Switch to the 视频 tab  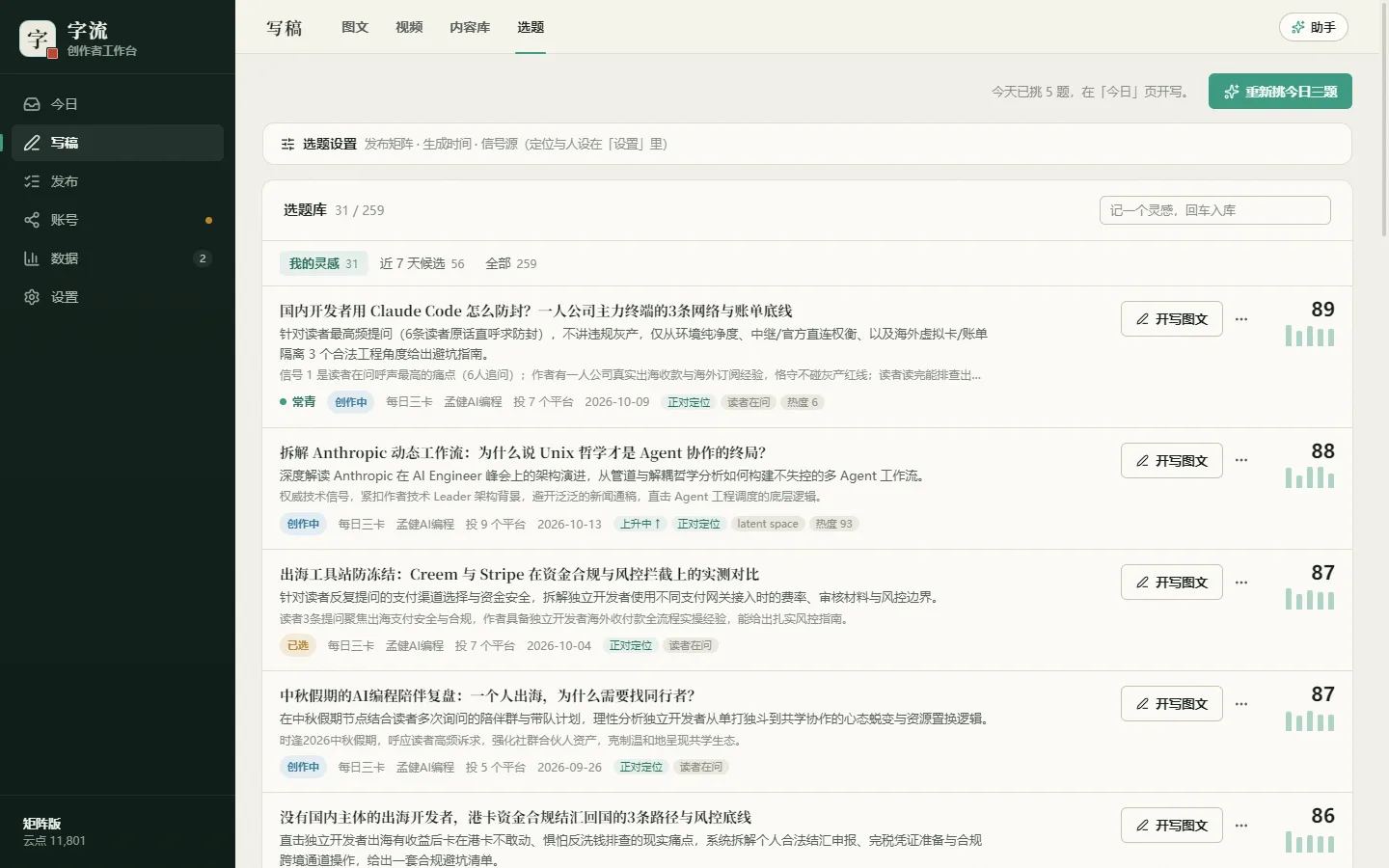409,27
